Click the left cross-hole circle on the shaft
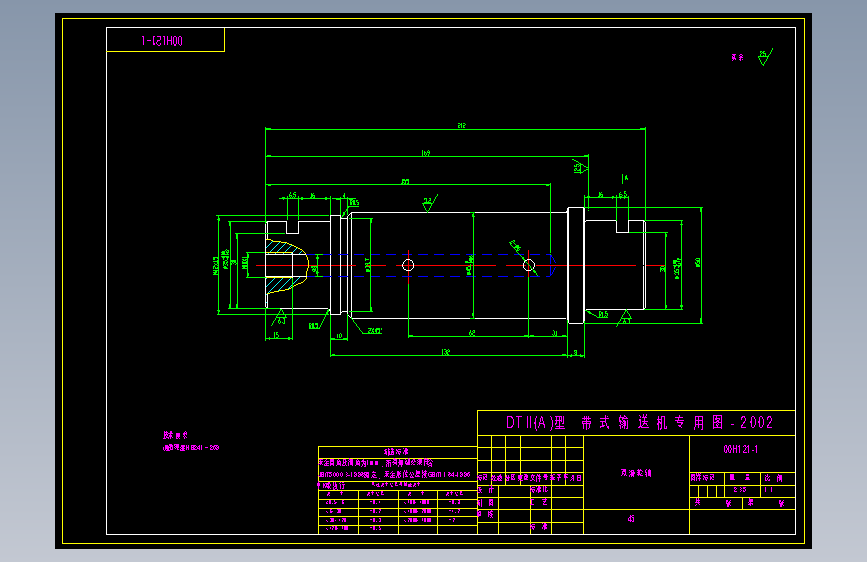This screenshot has height=562, width=867. (408, 266)
